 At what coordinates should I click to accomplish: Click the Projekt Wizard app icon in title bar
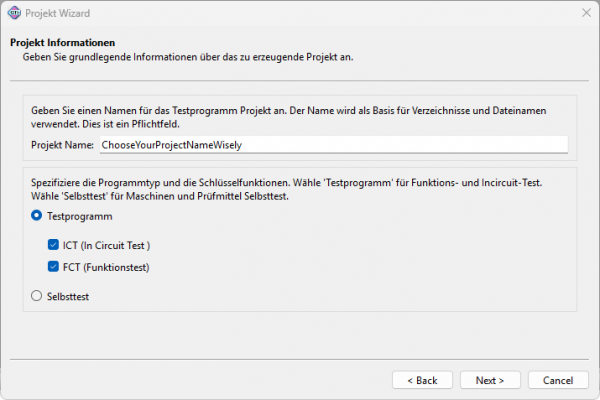(14, 12)
